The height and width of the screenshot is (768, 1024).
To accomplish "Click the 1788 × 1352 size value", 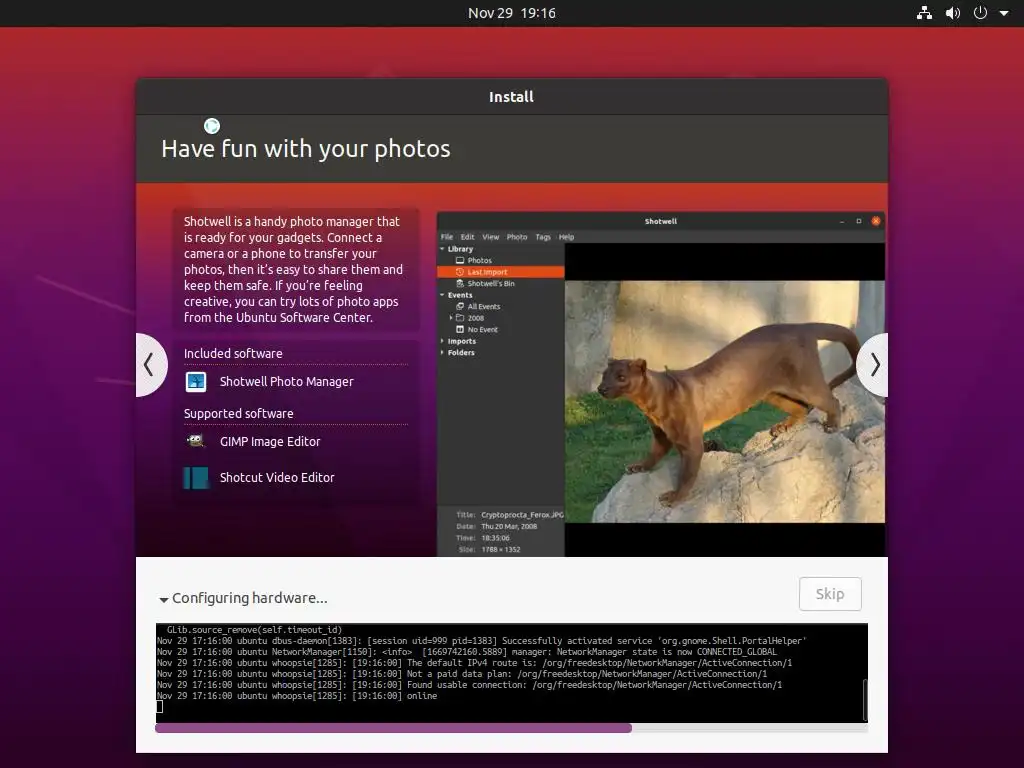I will (501, 550).
